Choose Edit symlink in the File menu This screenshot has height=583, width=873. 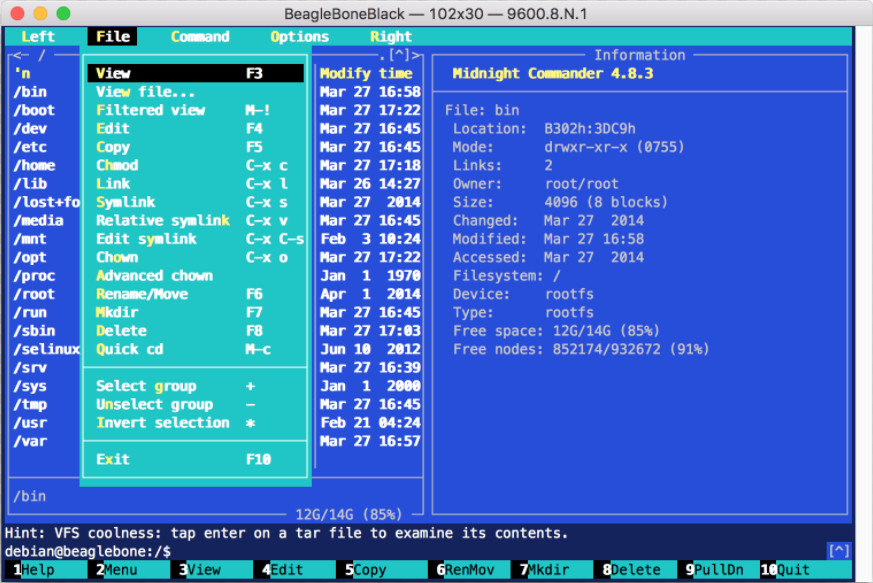click(x=195, y=238)
